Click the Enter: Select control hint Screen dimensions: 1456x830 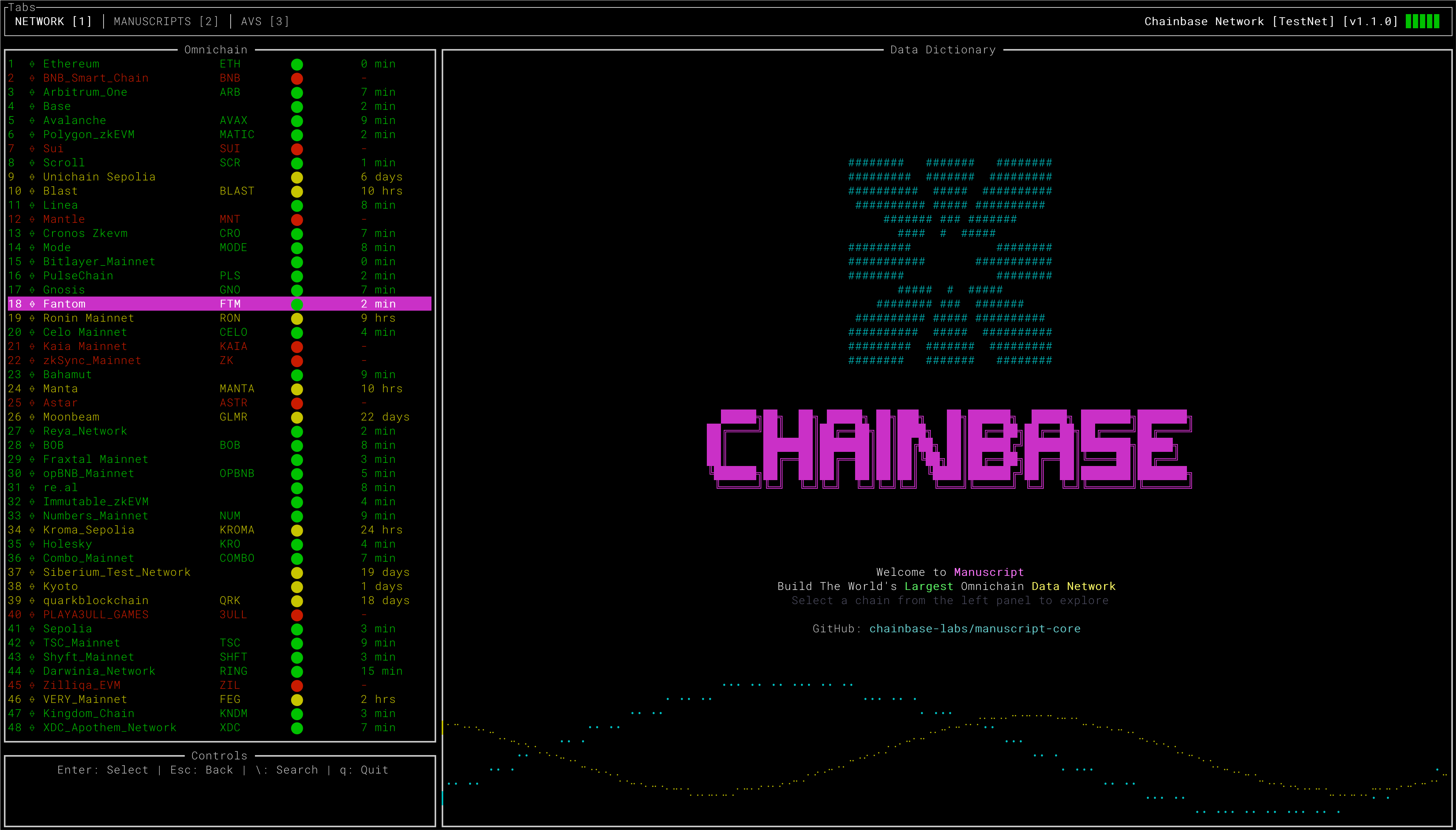103,770
